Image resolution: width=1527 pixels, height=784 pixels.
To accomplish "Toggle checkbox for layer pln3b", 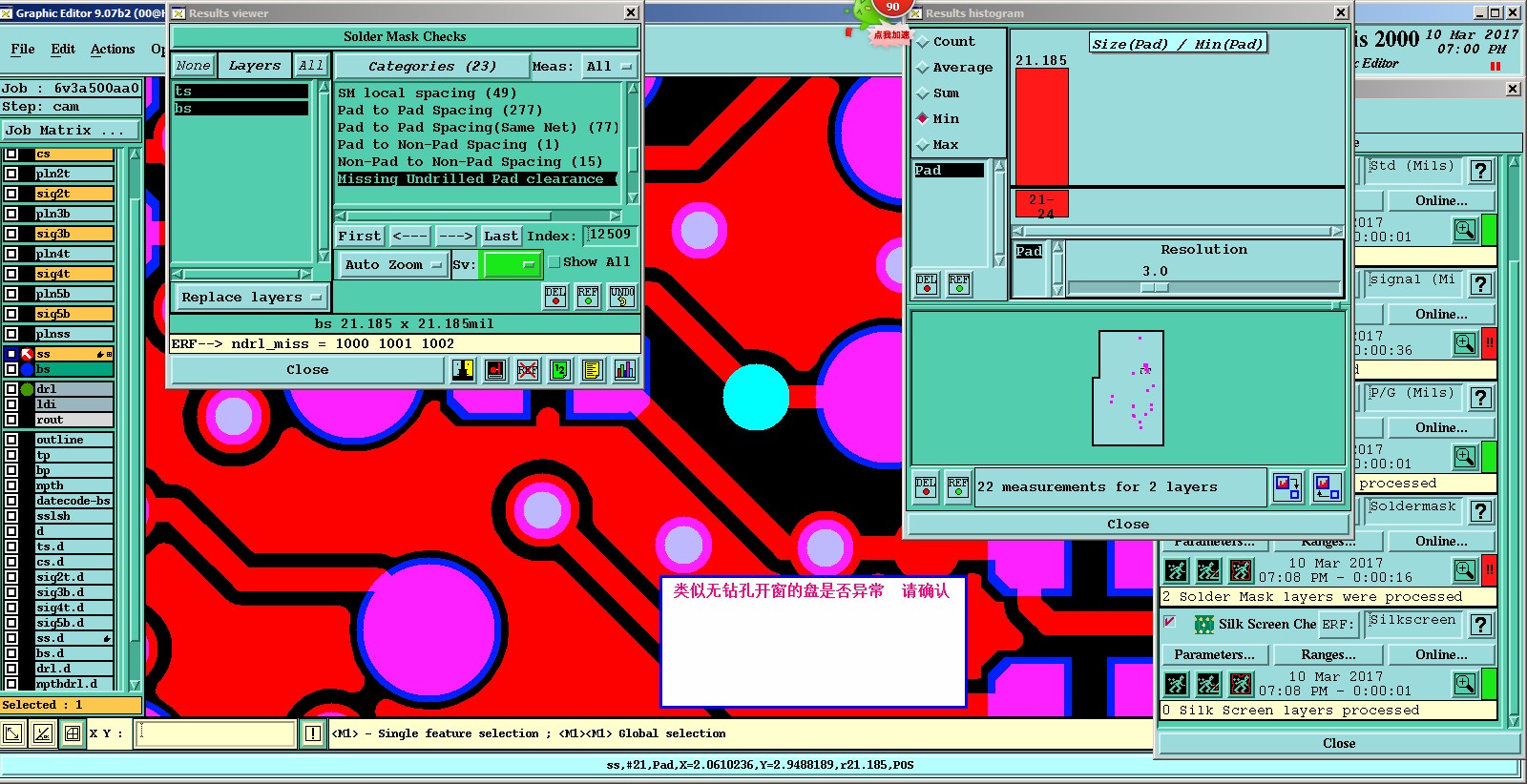I will pyautogui.click(x=11, y=214).
